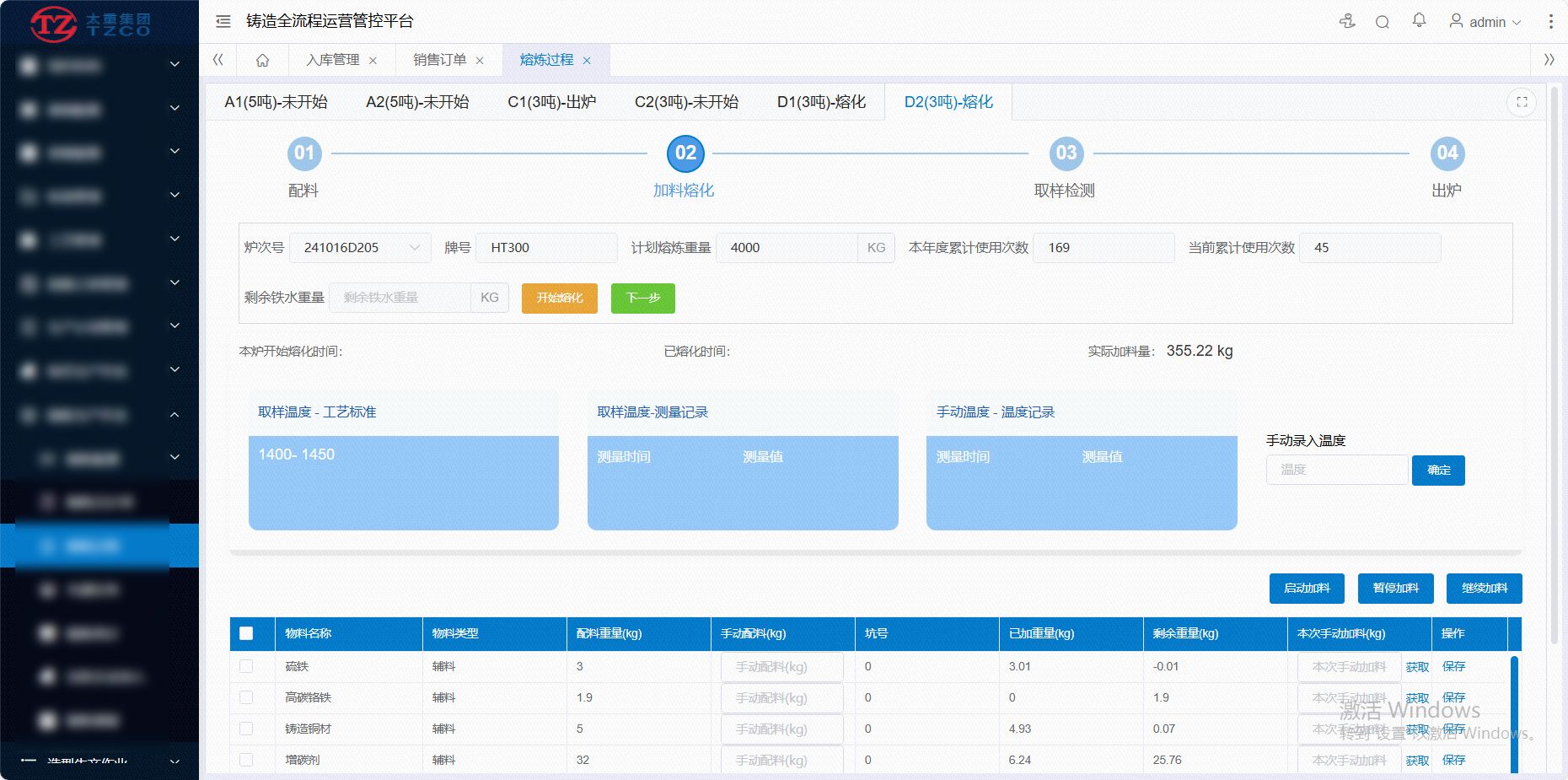This screenshot has width=1568, height=780.
Task: Open the 销售订单 tab
Action: 439,60
